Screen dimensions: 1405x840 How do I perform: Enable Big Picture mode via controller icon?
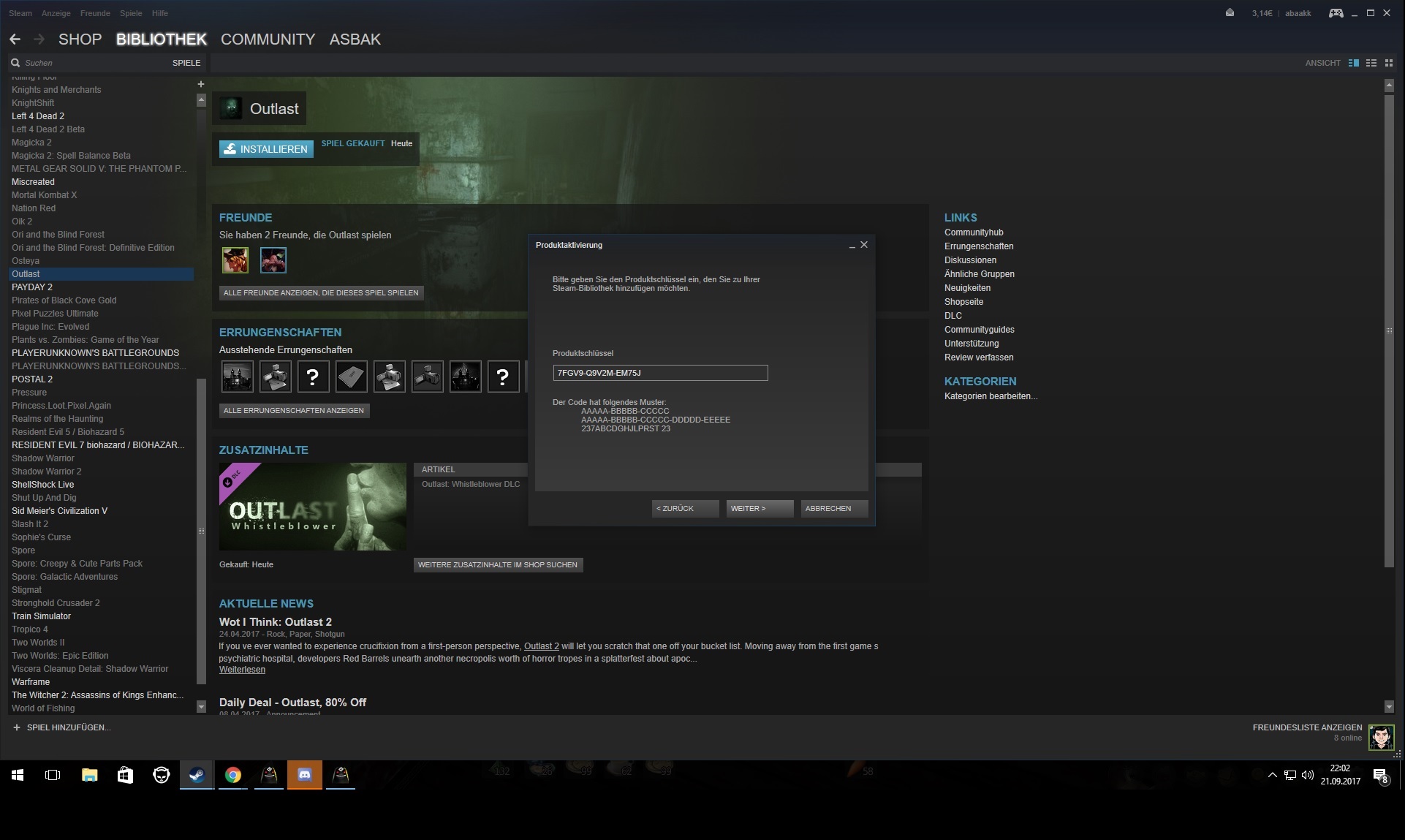(1336, 13)
